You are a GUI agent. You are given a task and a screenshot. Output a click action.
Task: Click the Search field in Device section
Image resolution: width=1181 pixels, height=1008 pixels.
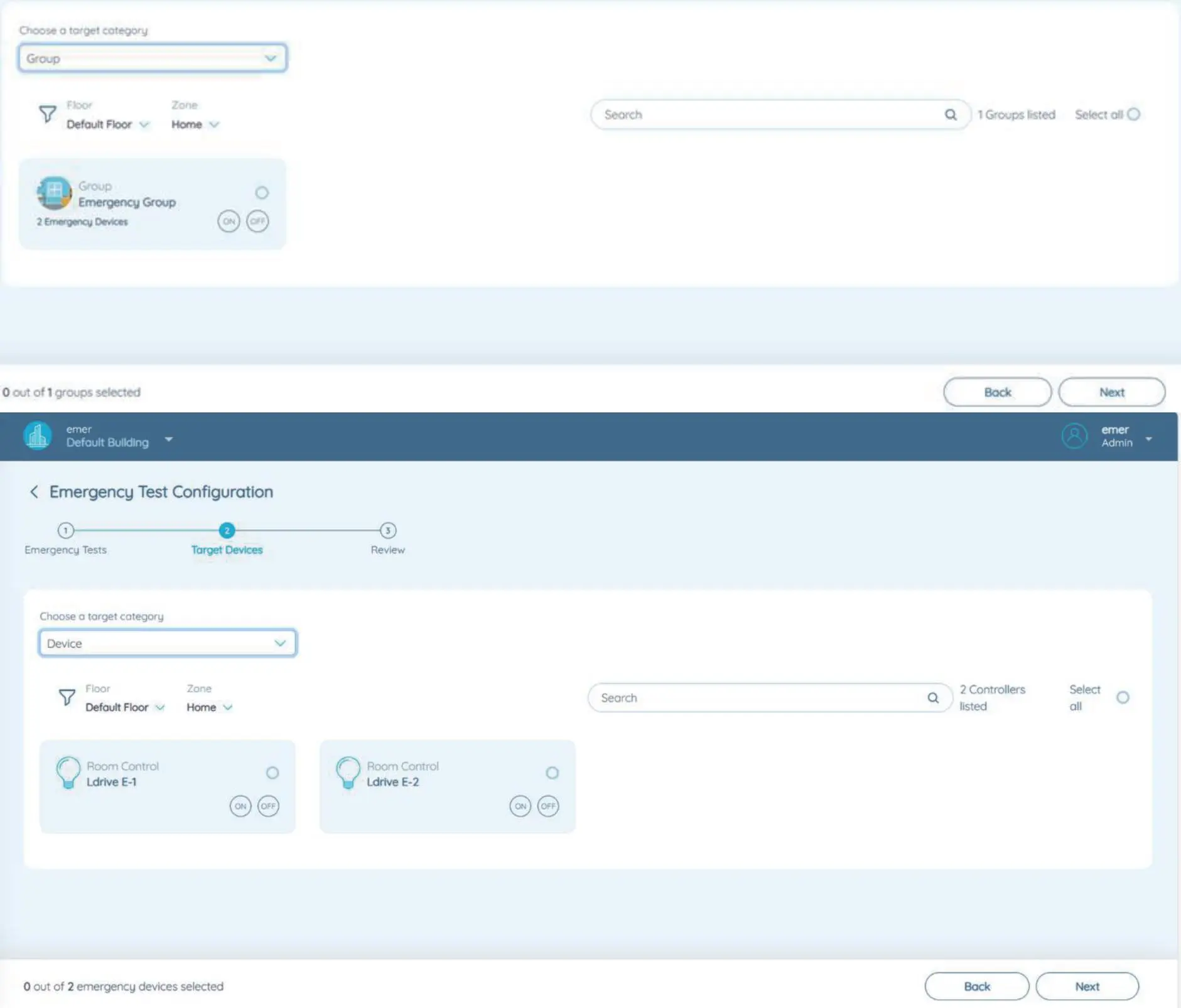pos(760,698)
